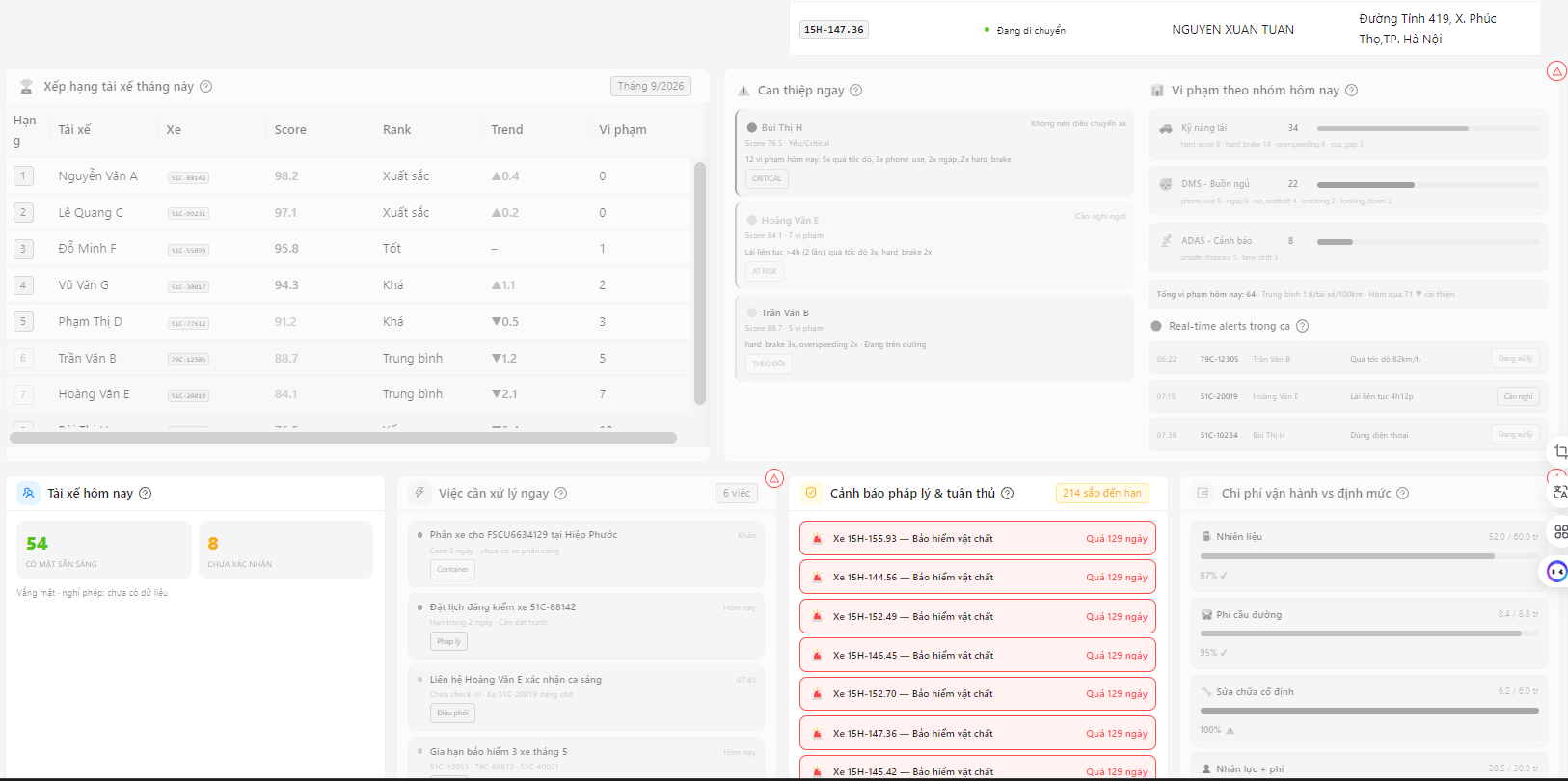Open help icon beside Can thiệp ngay
The height and width of the screenshot is (781, 1568).
[855, 90]
